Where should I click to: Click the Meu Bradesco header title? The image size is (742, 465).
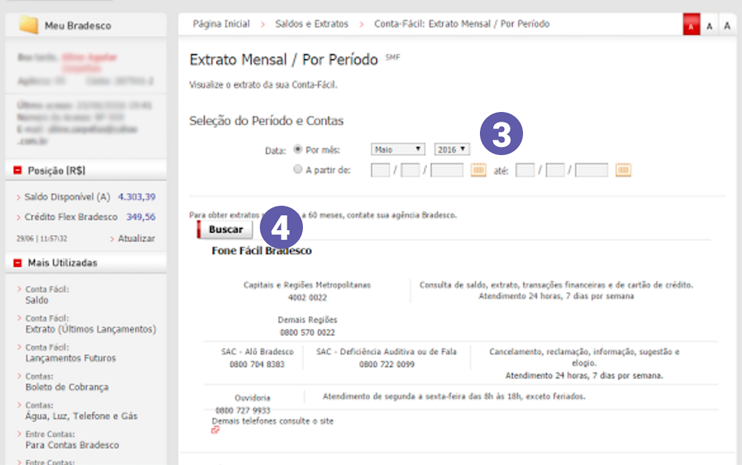point(78,26)
